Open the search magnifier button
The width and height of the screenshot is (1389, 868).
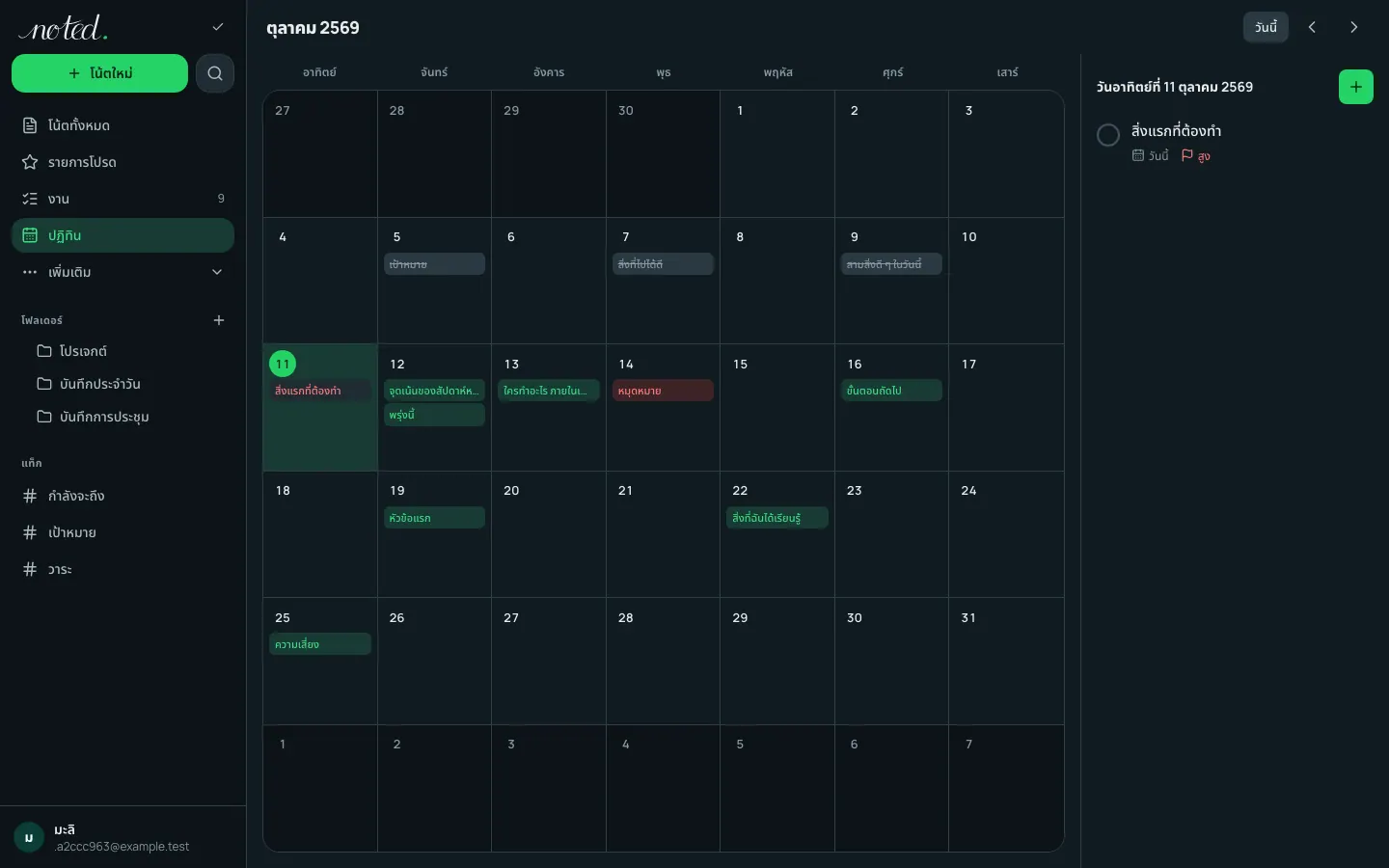click(215, 73)
